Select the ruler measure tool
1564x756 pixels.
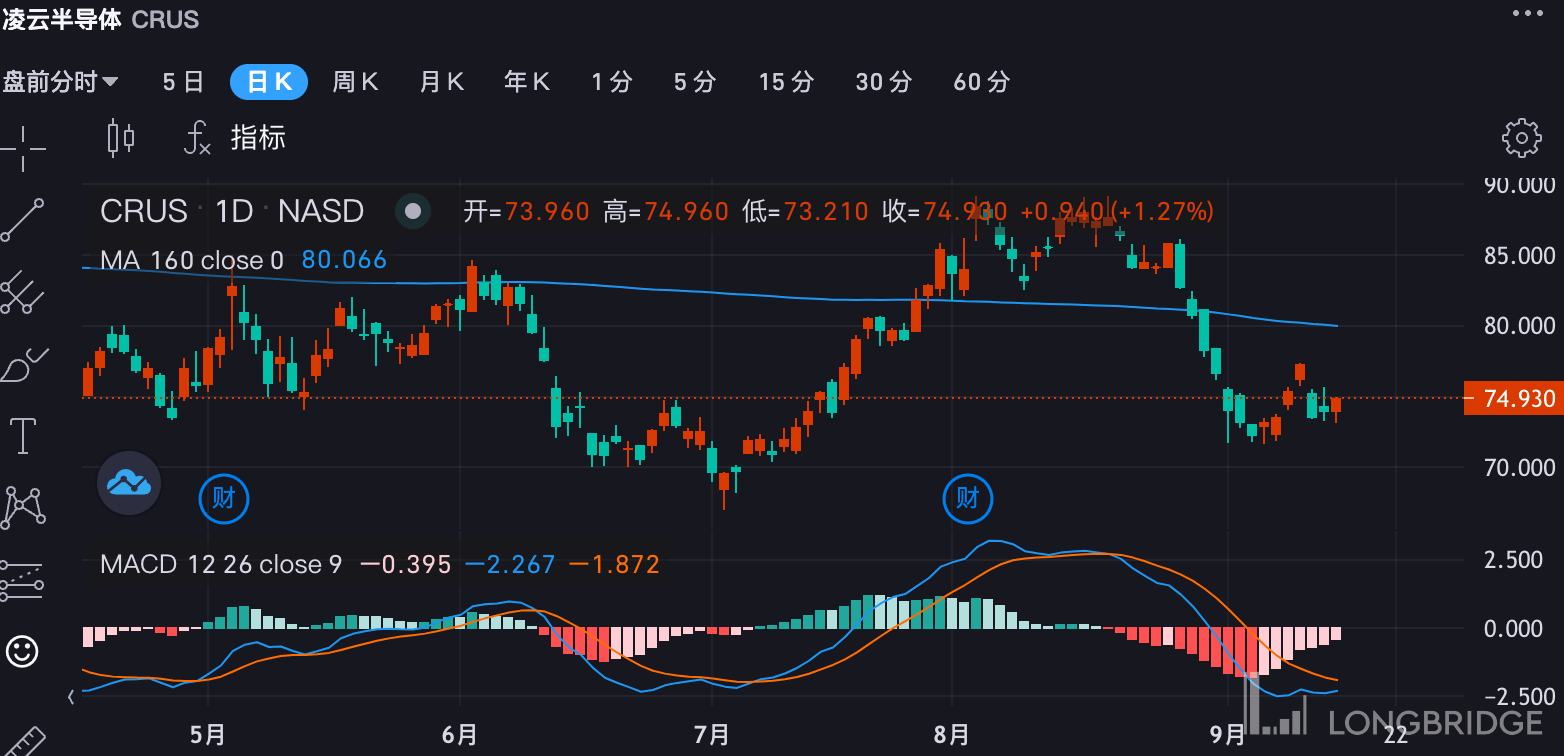coord(25,740)
